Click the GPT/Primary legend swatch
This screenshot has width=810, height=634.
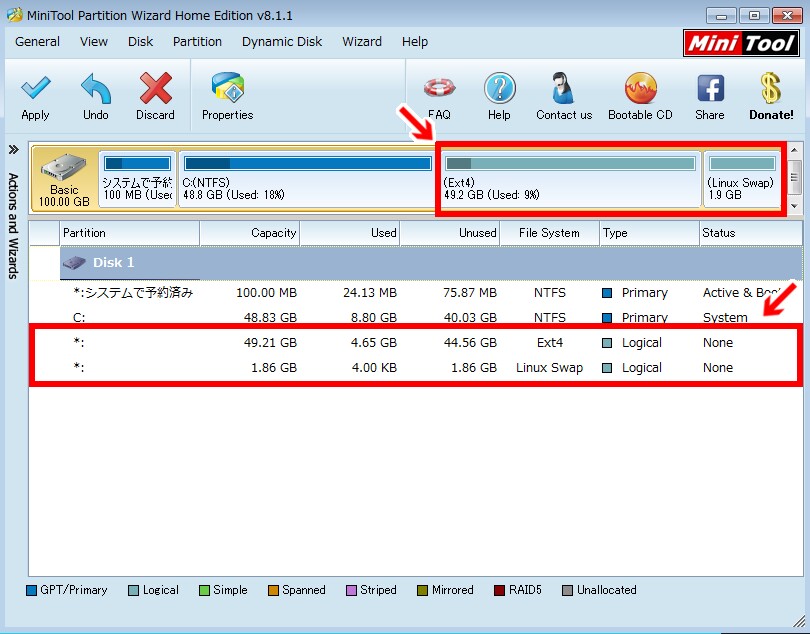click(x=32, y=590)
